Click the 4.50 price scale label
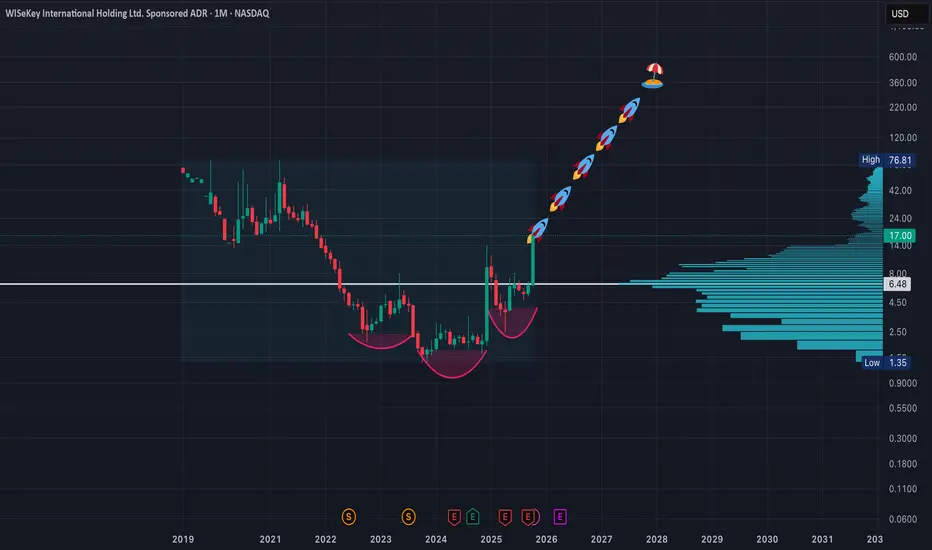 [x=898, y=303]
